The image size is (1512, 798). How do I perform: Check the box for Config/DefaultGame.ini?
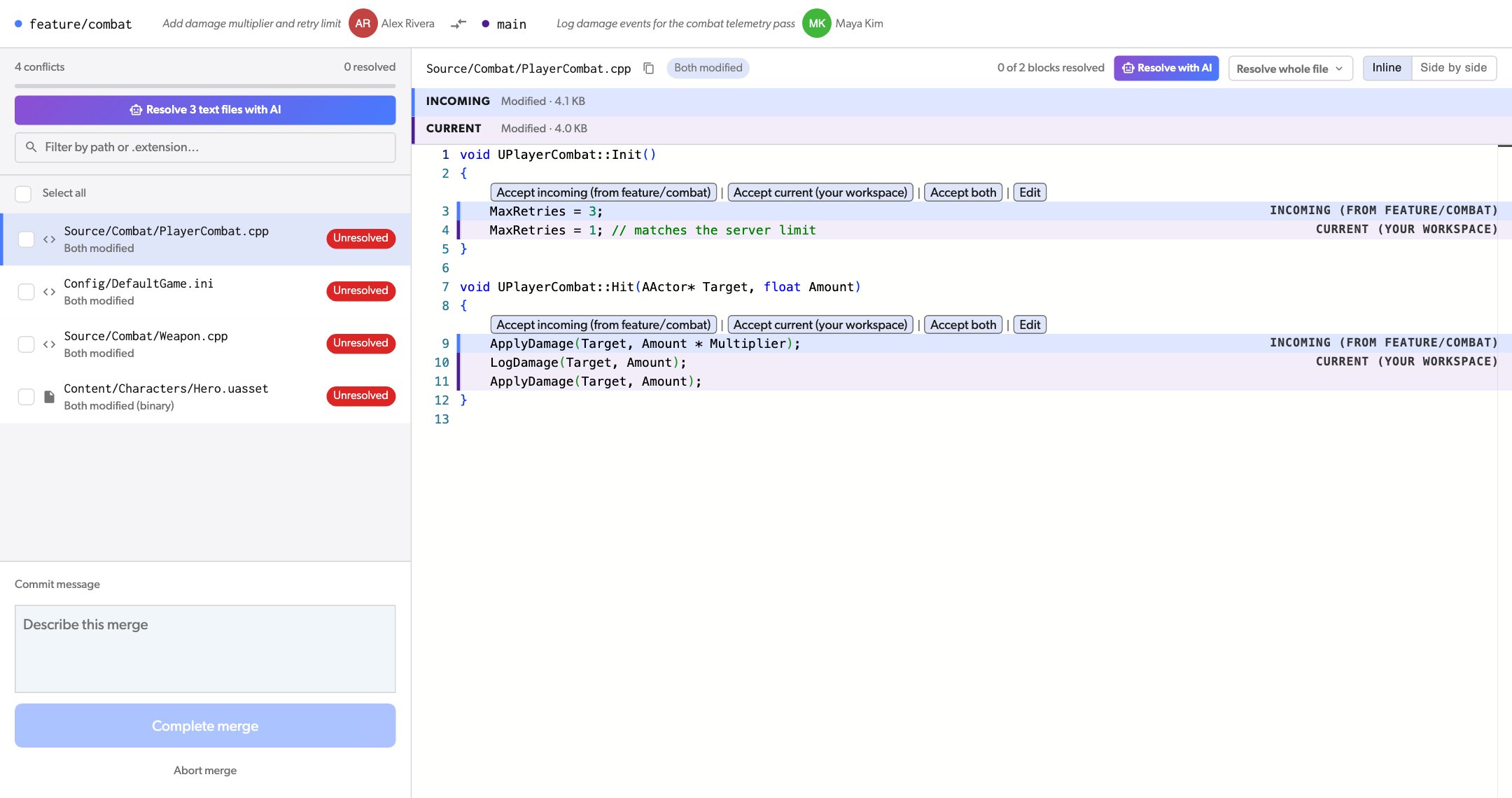click(x=26, y=292)
